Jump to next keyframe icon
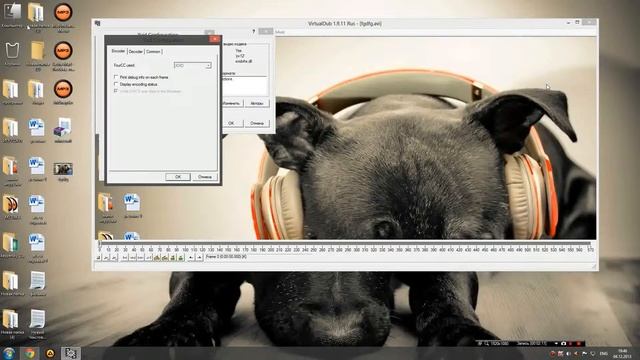 (x=164, y=258)
